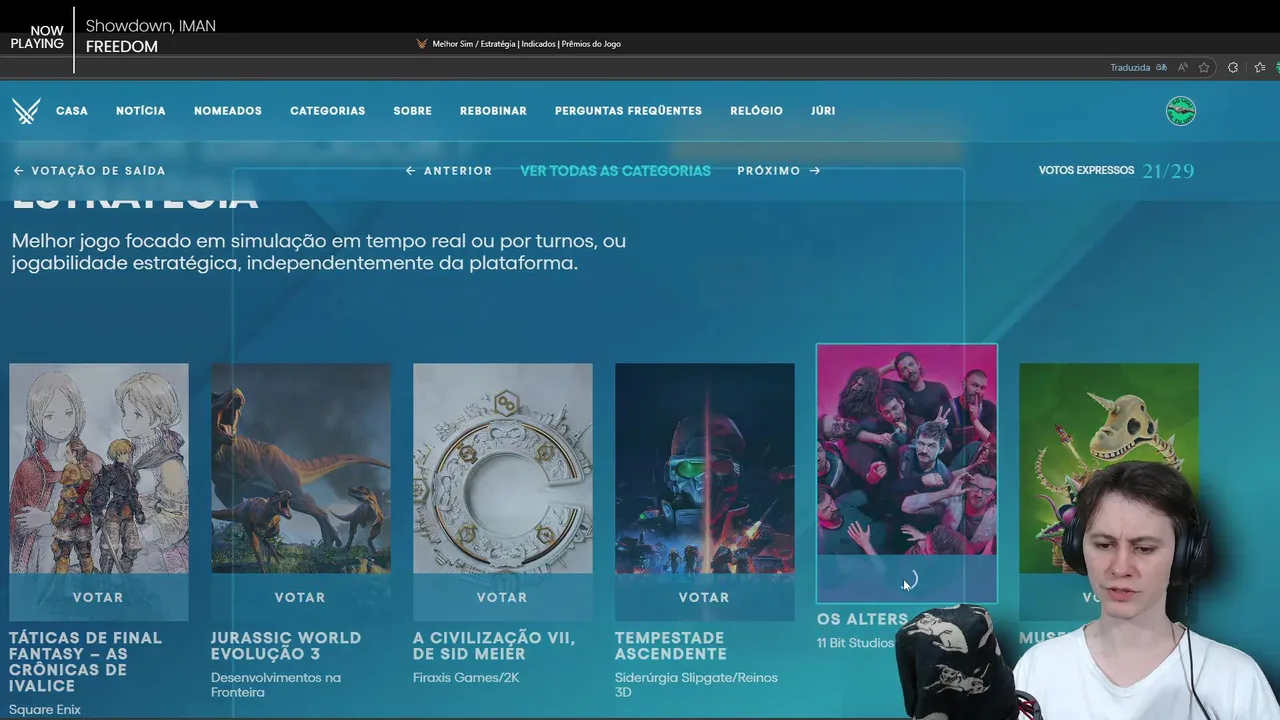Vote for Tempestade Ascendente
This screenshot has width=1280, height=720.
704,597
